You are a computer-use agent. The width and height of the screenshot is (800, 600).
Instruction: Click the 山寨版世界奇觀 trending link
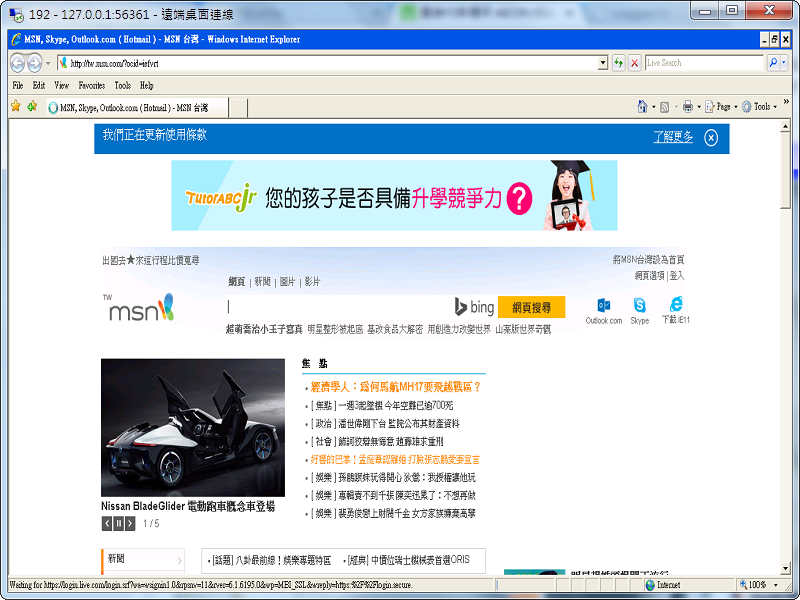523,330
